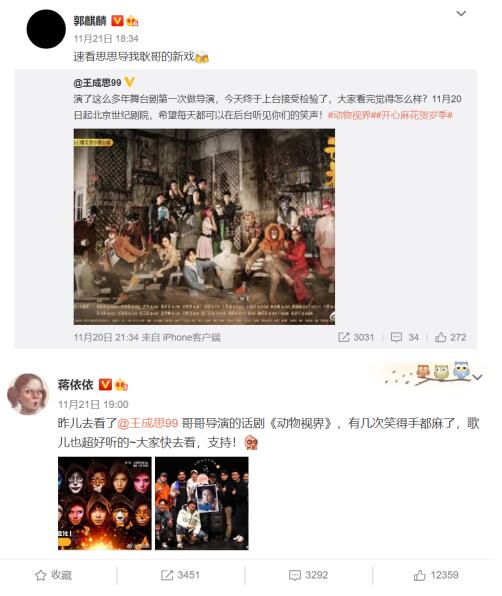Repost the quoted post showing 3031
Viewport: 502px width, 596px height.
(356, 337)
